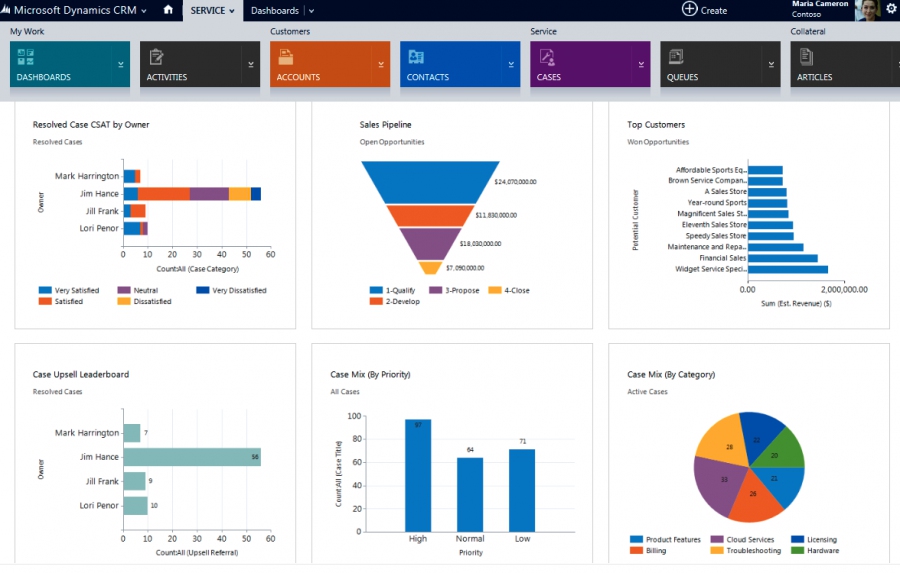
Task: Click the Dashboards tile icon
Action: (25, 57)
